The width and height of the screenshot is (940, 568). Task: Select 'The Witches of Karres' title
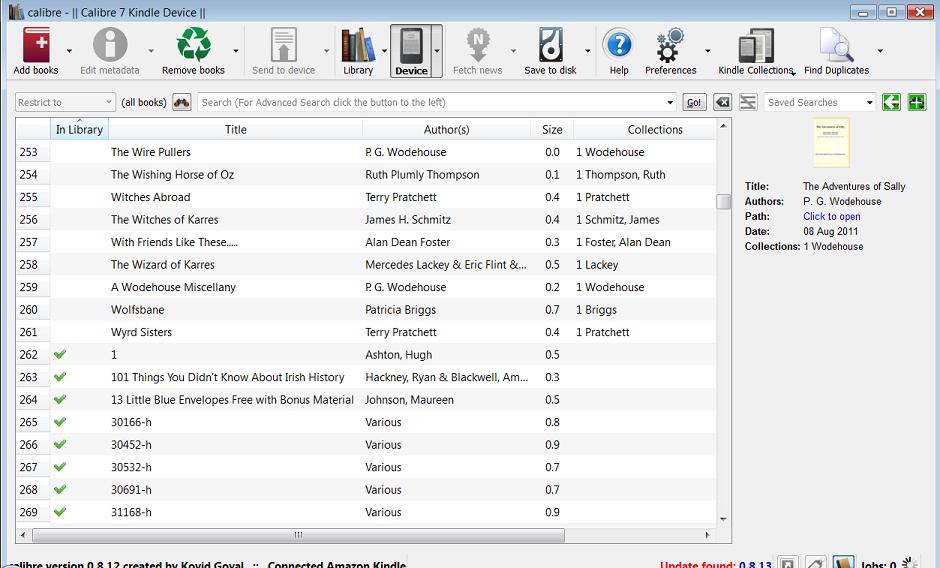click(x=164, y=220)
